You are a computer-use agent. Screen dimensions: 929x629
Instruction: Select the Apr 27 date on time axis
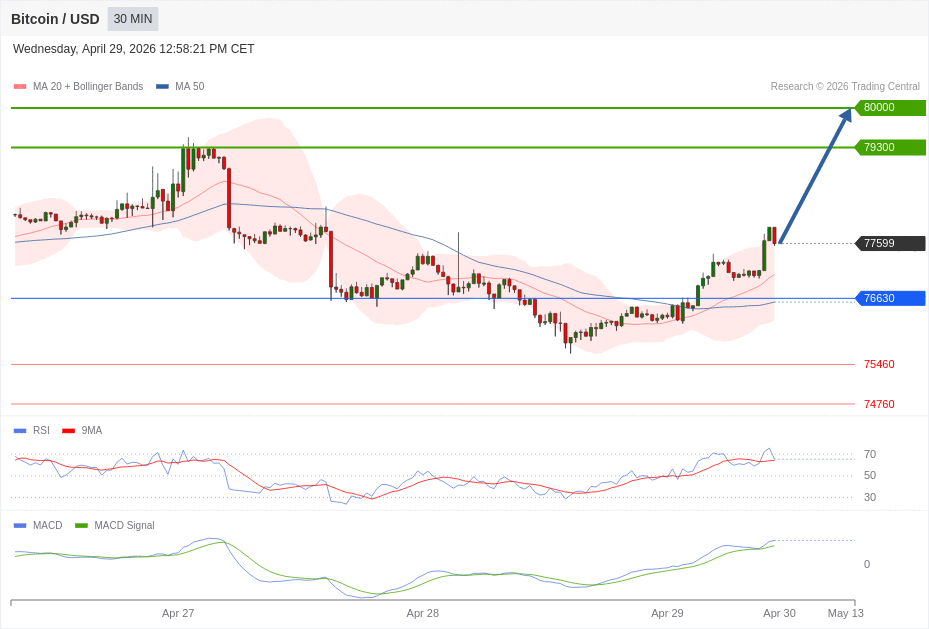pyautogui.click(x=178, y=613)
